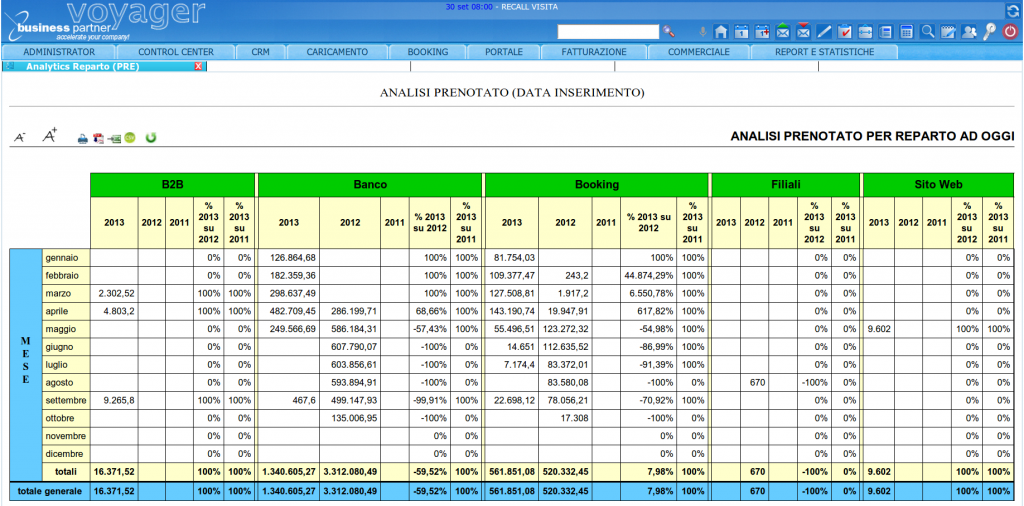1024x506 pixels.
Task: Click the top-right sync refresh icon
Action: 1012,9
